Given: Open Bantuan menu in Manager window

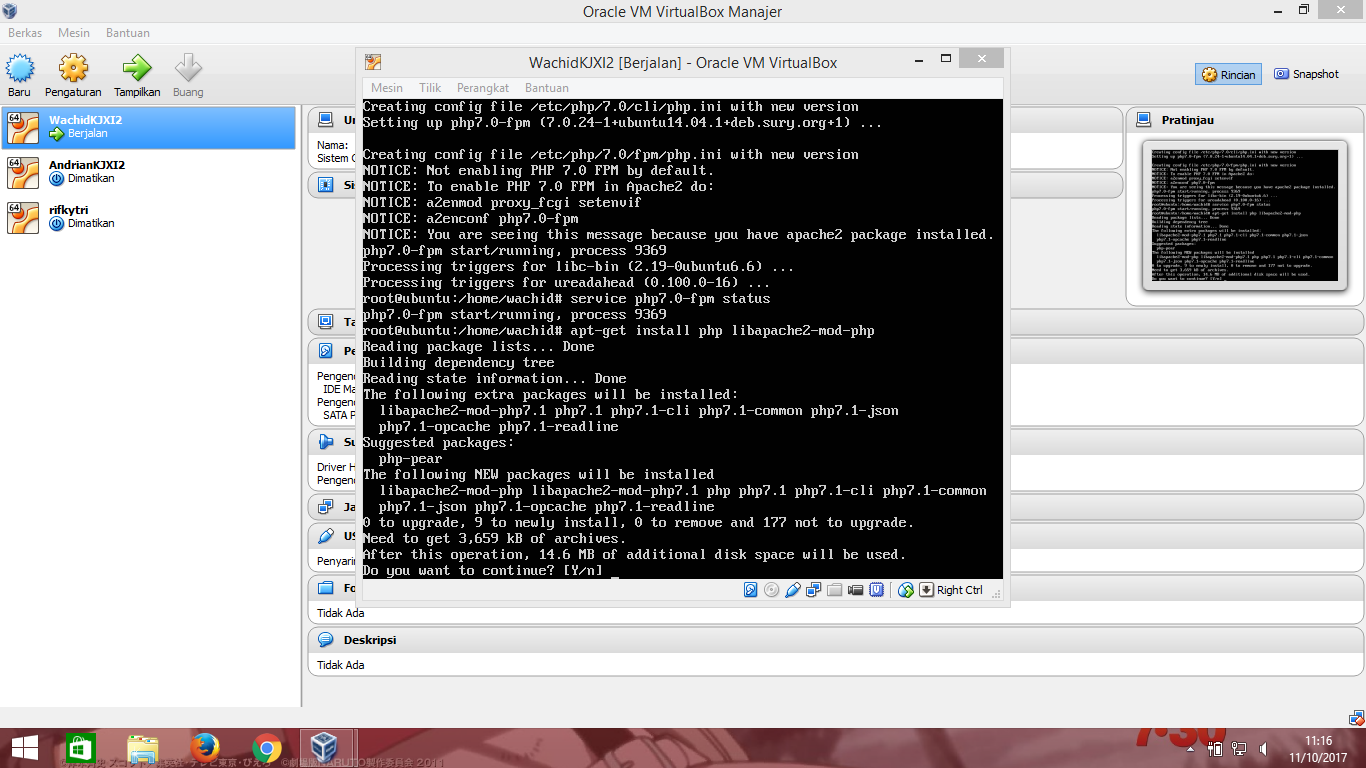Looking at the screenshot, I should pos(128,33).
